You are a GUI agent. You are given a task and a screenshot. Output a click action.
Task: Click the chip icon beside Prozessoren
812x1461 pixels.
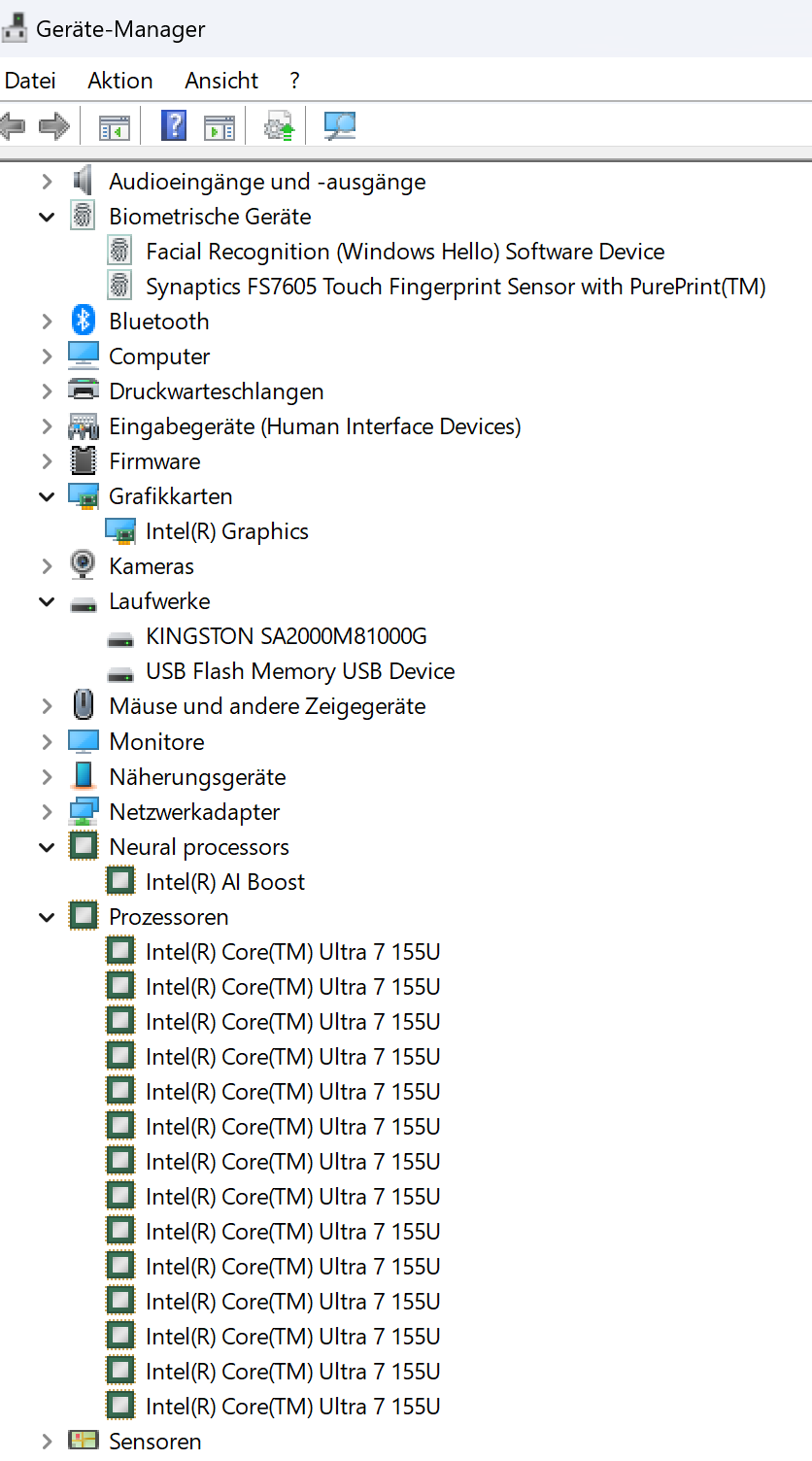click(84, 915)
